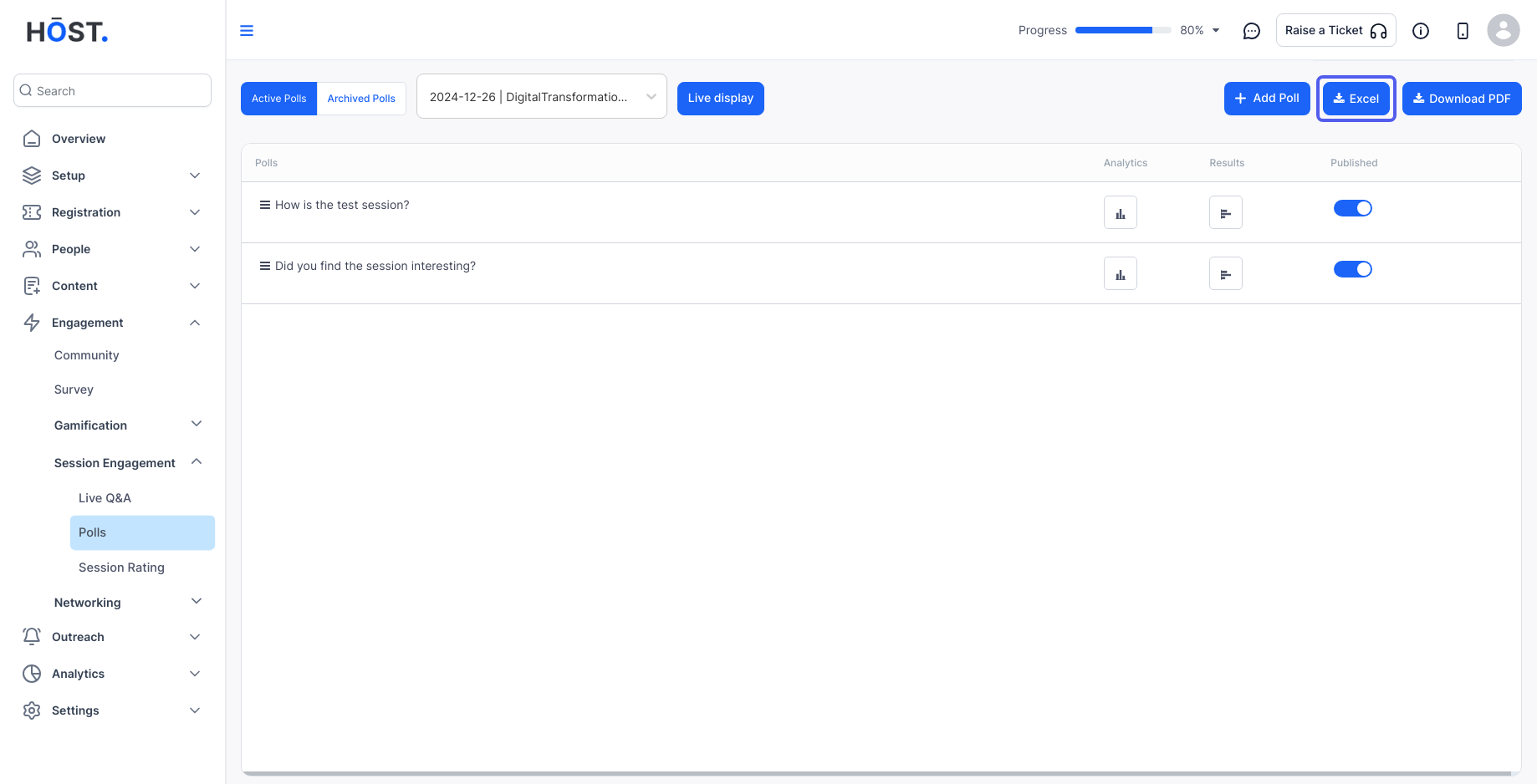Open the mobile device preview icon
The width and height of the screenshot is (1537, 784).
1462,31
